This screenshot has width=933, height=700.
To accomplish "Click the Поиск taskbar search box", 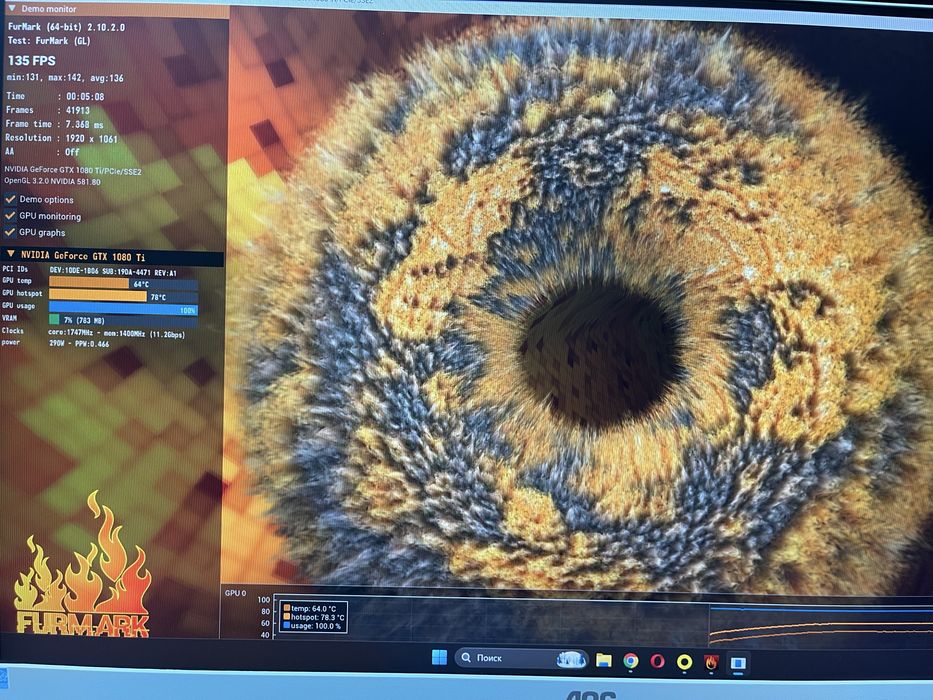I will tap(521, 658).
